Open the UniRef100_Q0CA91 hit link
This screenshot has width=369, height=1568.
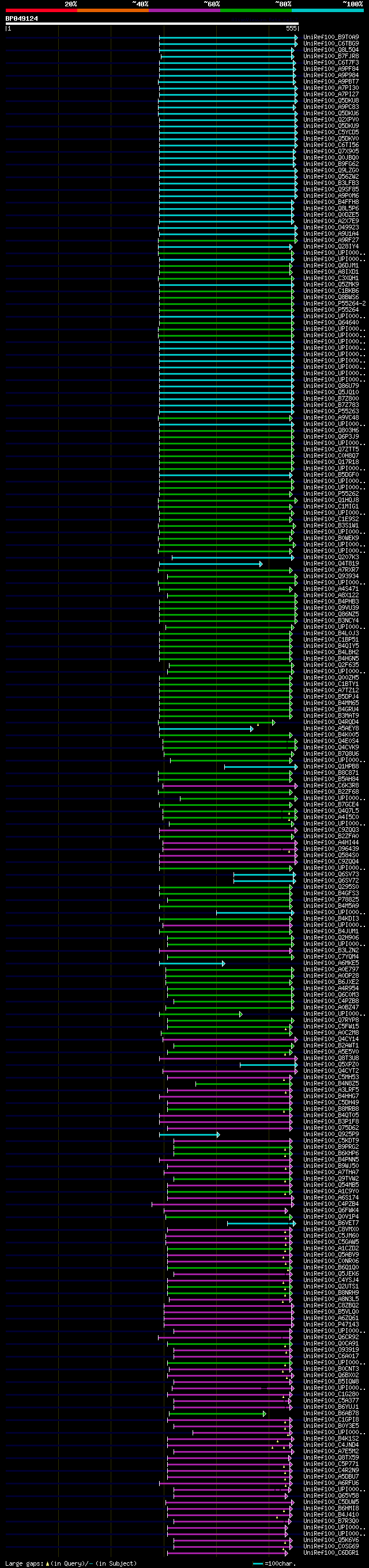pyautogui.click(x=332, y=1343)
